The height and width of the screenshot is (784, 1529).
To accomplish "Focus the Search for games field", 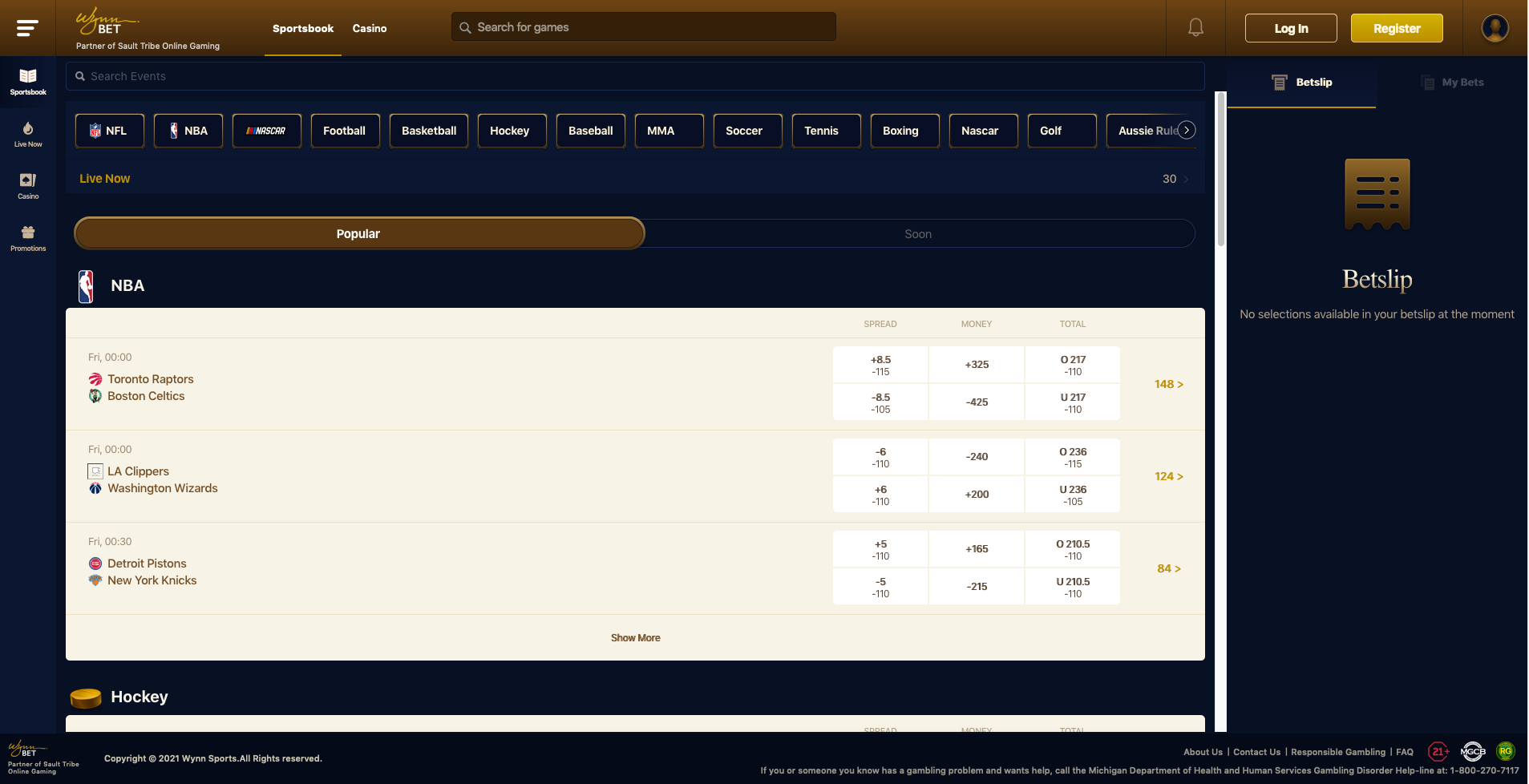I will (644, 27).
